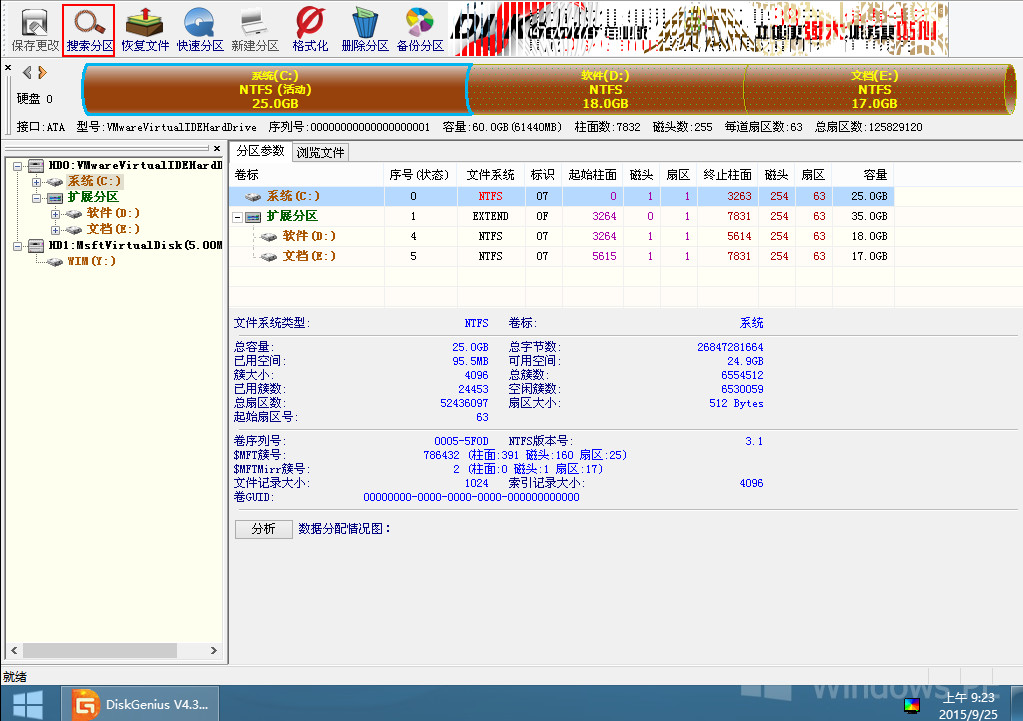Open the 恢复文件 (Recover Files) tool
The height and width of the screenshot is (721, 1023).
tap(145, 29)
